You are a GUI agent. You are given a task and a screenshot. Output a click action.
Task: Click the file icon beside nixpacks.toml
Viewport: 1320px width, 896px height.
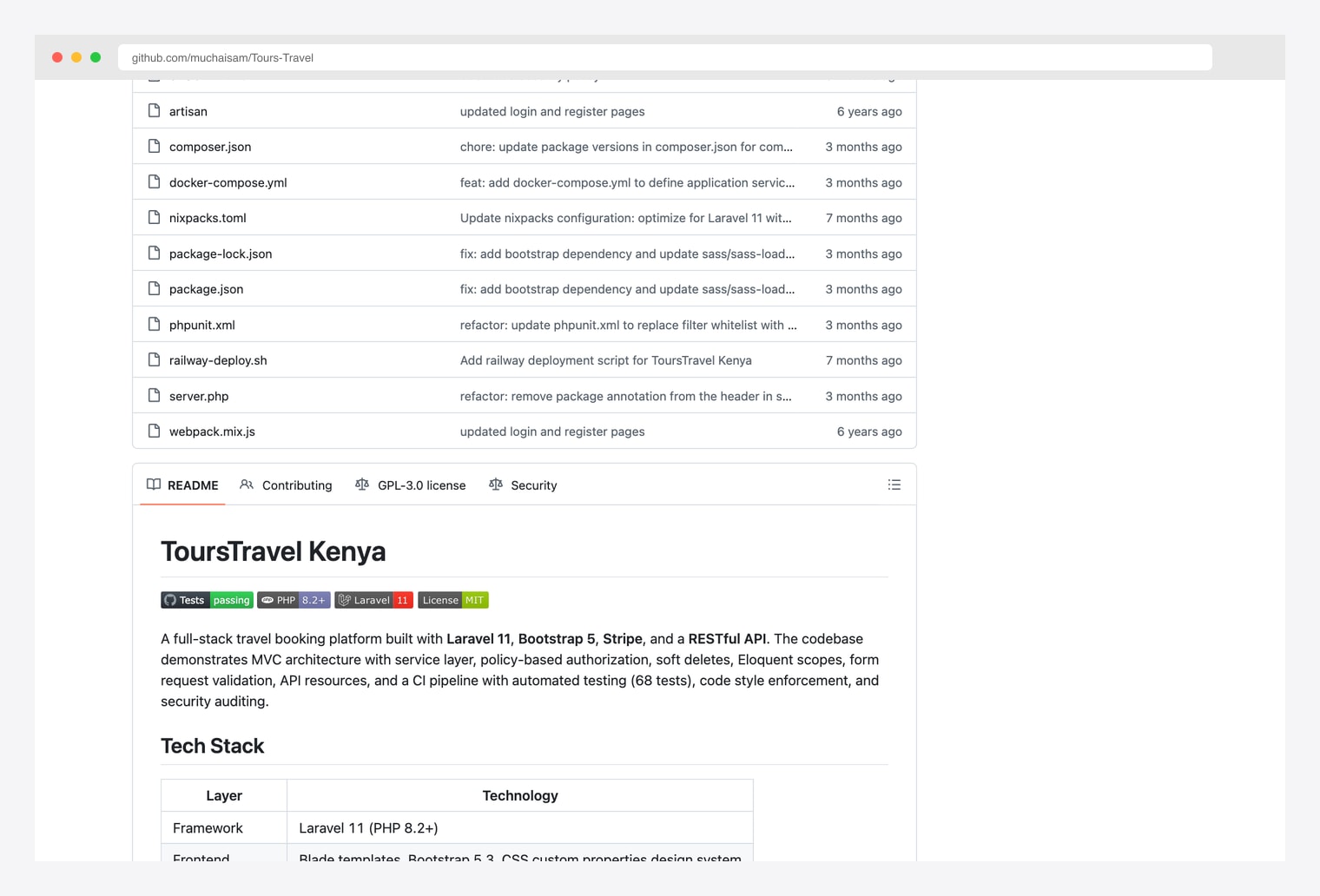click(154, 217)
